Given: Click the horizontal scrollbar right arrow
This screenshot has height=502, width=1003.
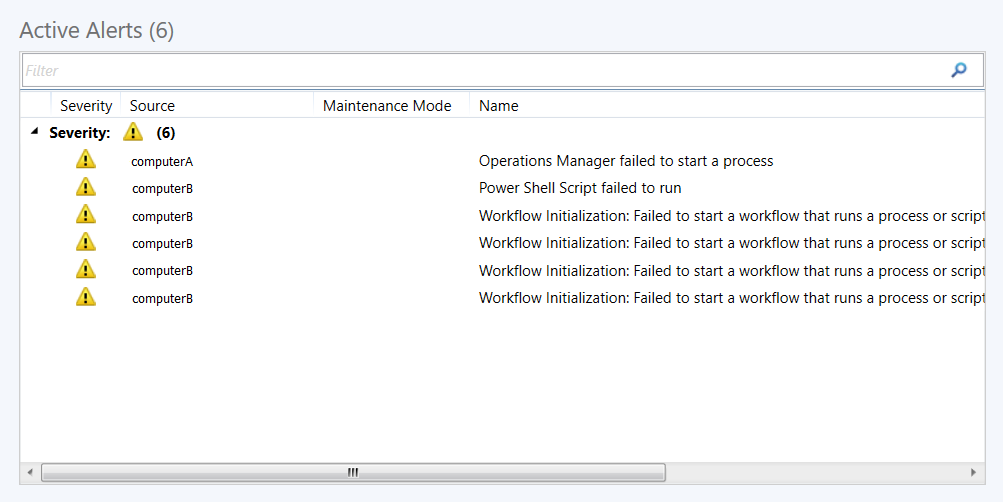Looking at the screenshot, I should pyautogui.click(x=974, y=473).
